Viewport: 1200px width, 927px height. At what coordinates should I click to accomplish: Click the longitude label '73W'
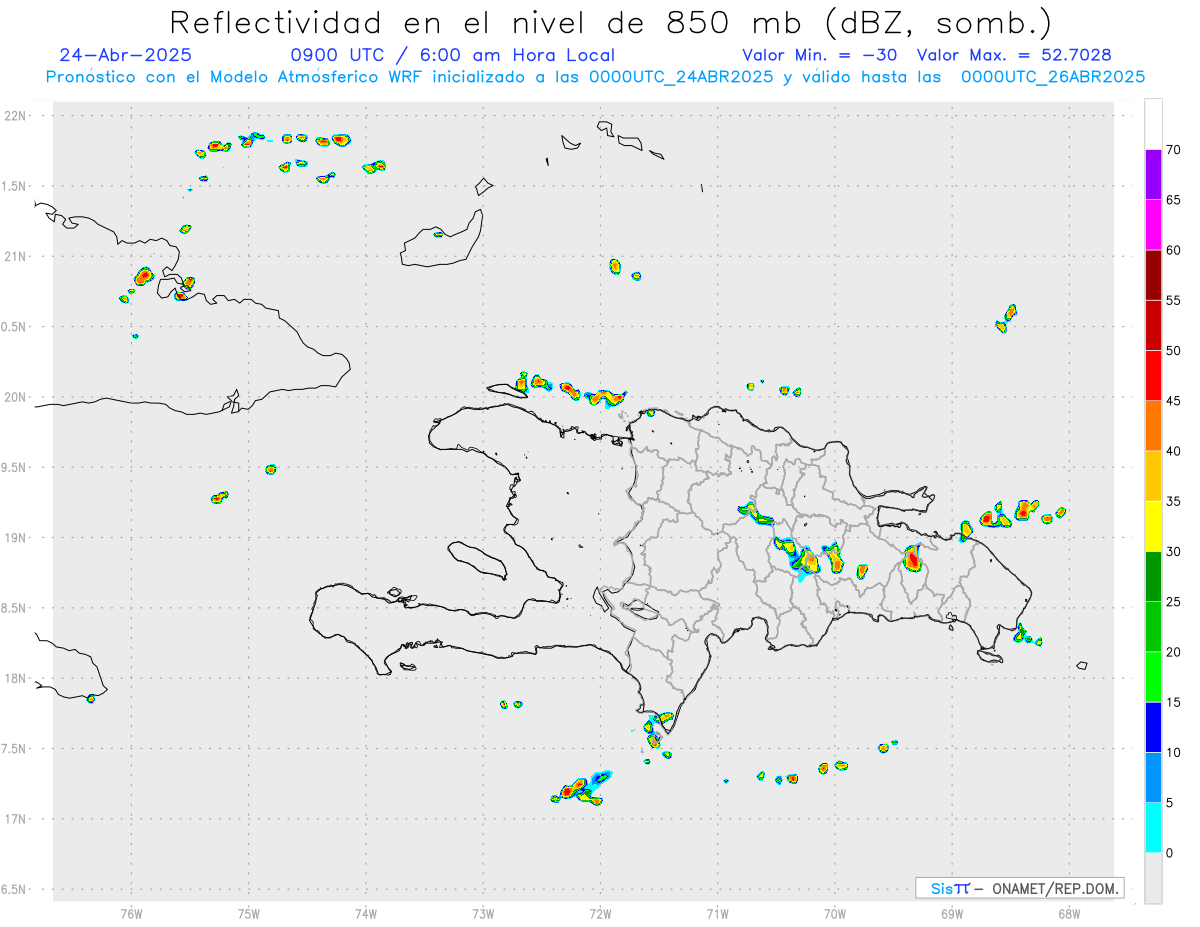coord(483,913)
